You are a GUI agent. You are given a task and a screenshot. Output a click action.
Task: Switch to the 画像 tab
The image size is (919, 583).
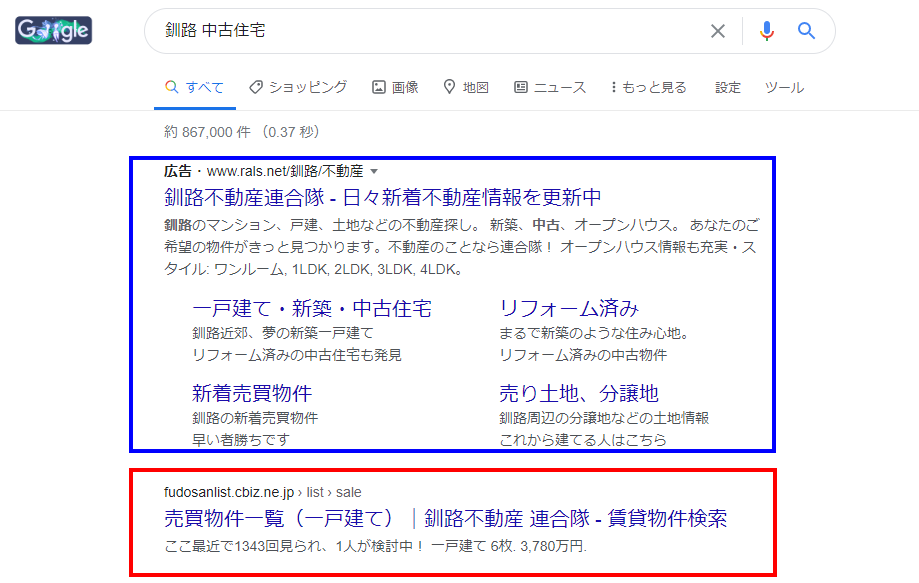[395, 88]
